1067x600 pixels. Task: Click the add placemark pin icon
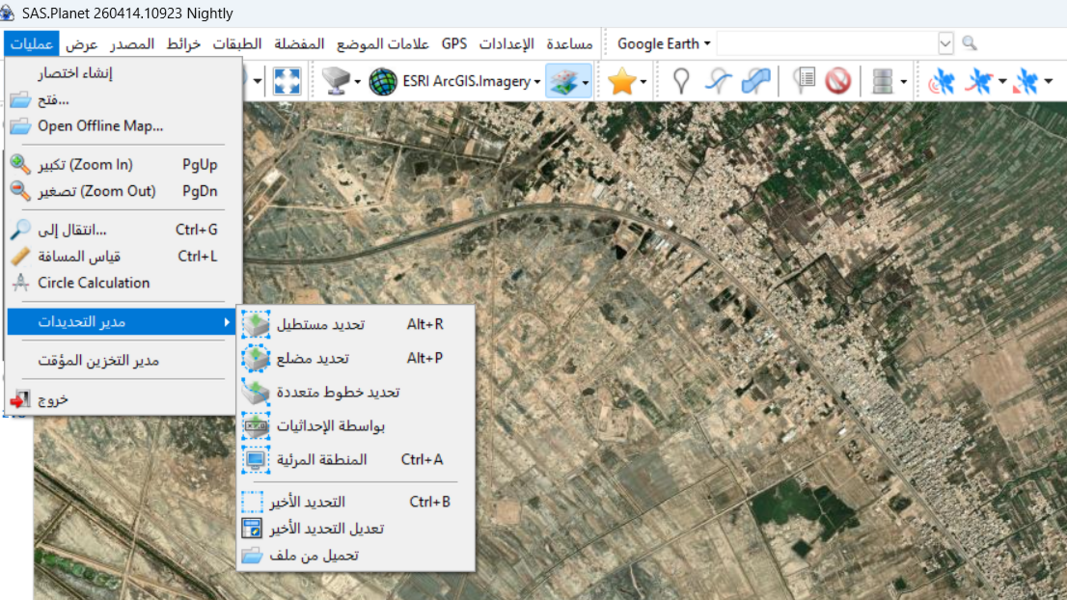tap(681, 81)
